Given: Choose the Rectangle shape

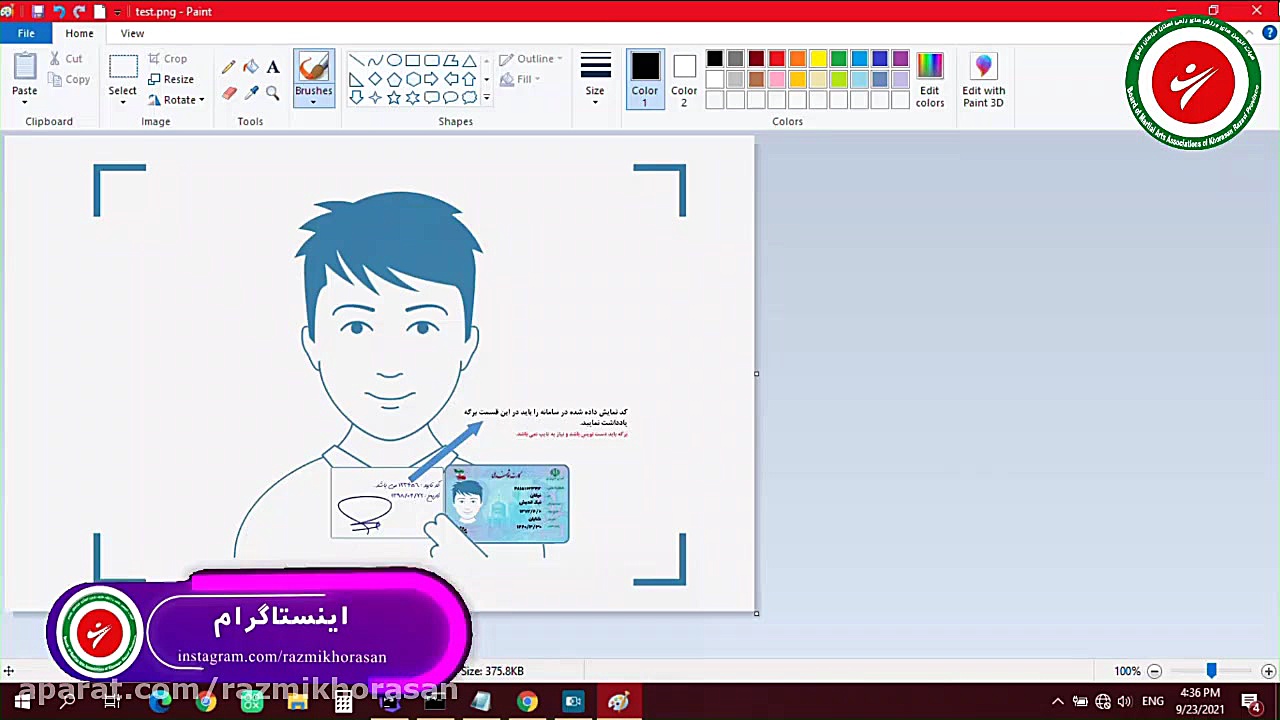Looking at the screenshot, I should click(413, 60).
